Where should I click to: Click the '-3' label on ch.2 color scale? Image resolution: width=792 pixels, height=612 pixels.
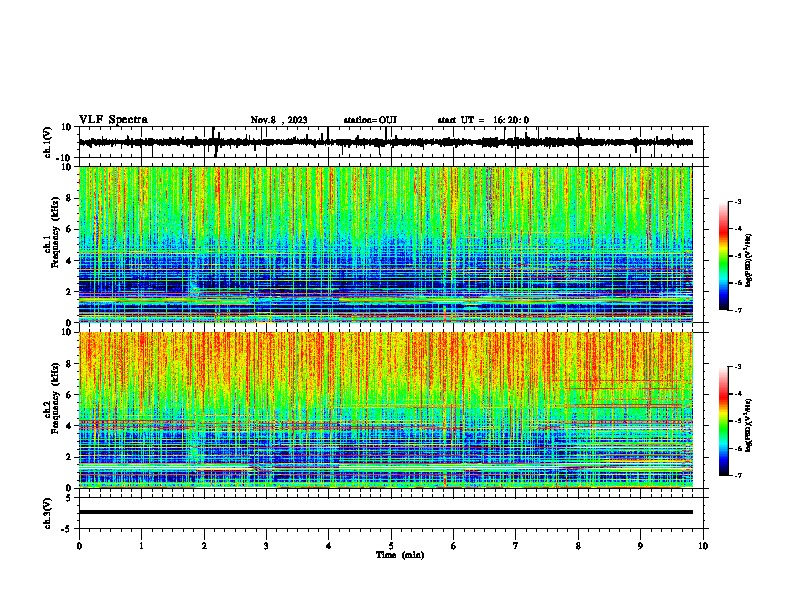(738, 367)
